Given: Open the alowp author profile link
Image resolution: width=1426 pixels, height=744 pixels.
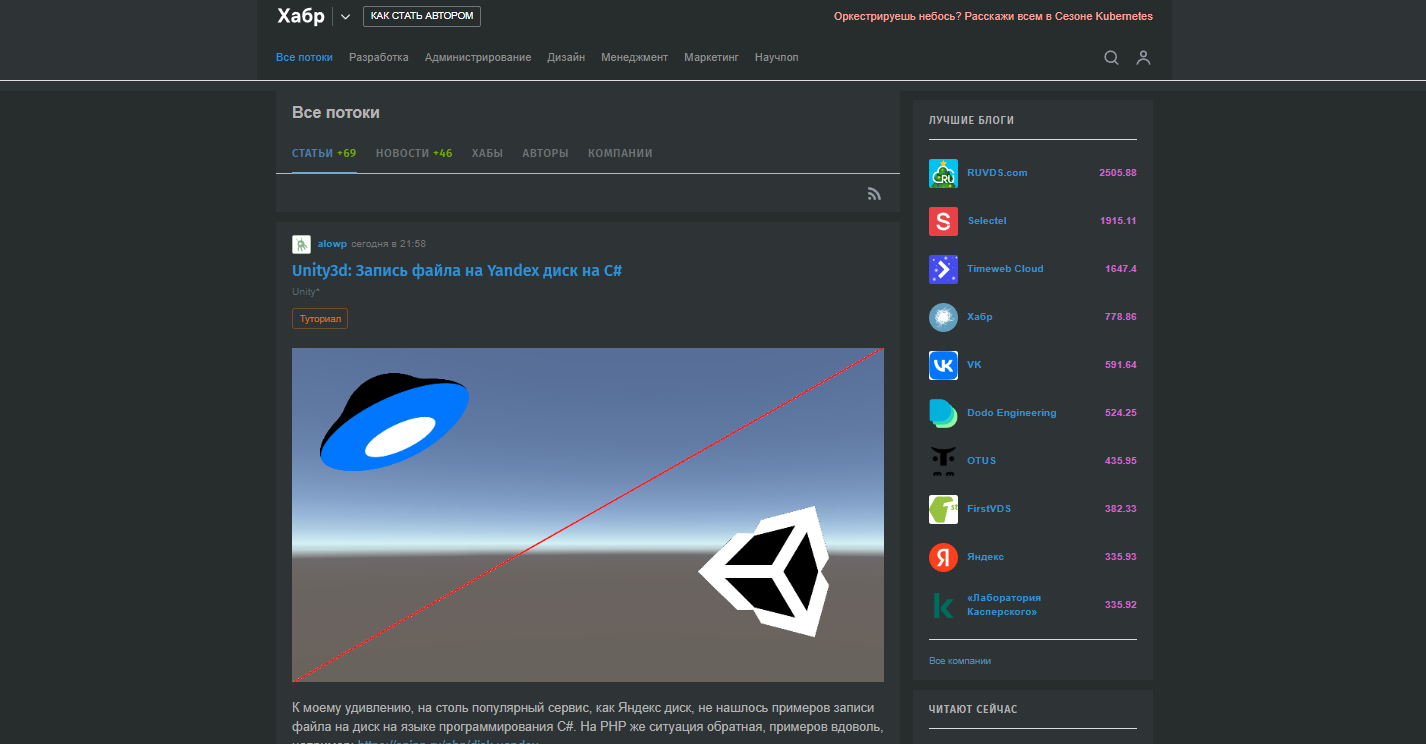Looking at the screenshot, I should [332, 244].
